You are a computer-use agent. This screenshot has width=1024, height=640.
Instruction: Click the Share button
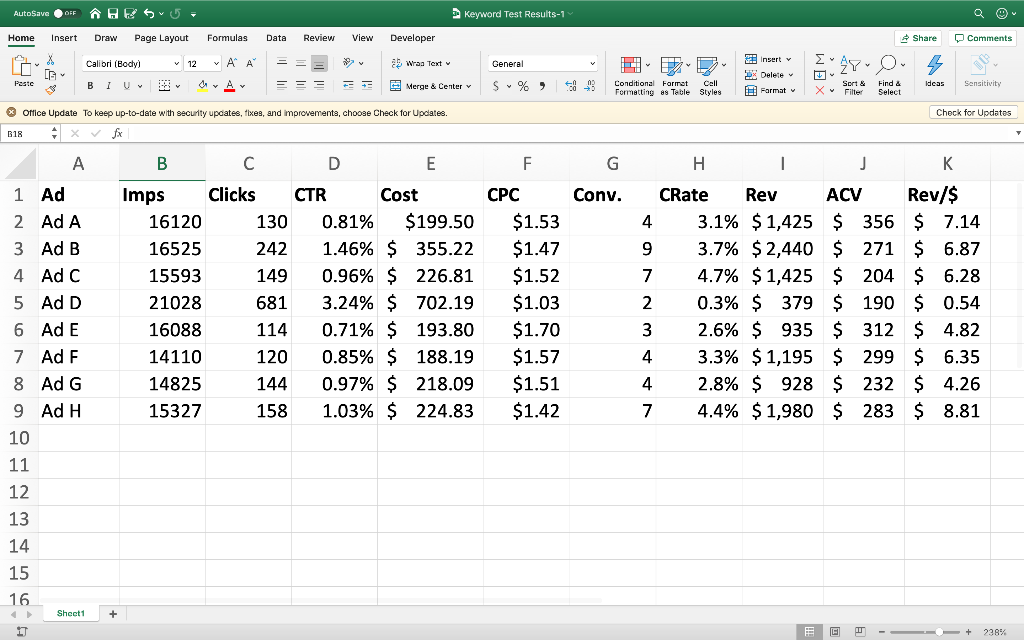coord(918,39)
